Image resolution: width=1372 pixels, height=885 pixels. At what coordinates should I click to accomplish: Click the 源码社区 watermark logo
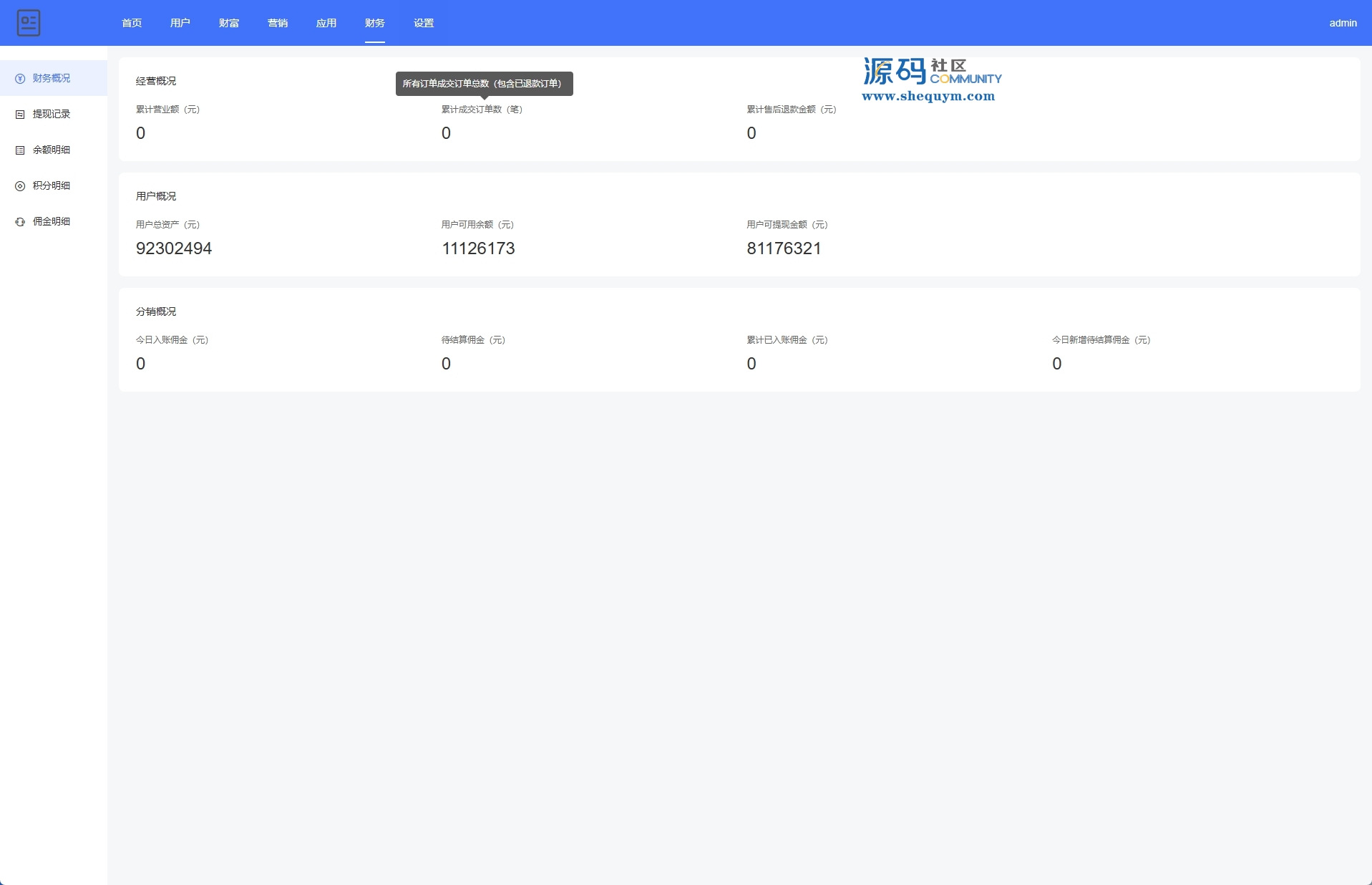click(x=930, y=79)
